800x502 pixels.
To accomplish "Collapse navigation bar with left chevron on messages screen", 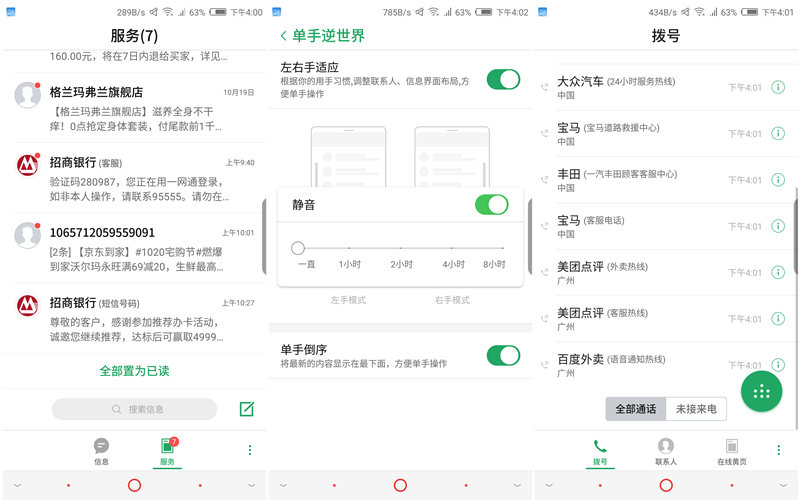I will (x=18, y=485).
